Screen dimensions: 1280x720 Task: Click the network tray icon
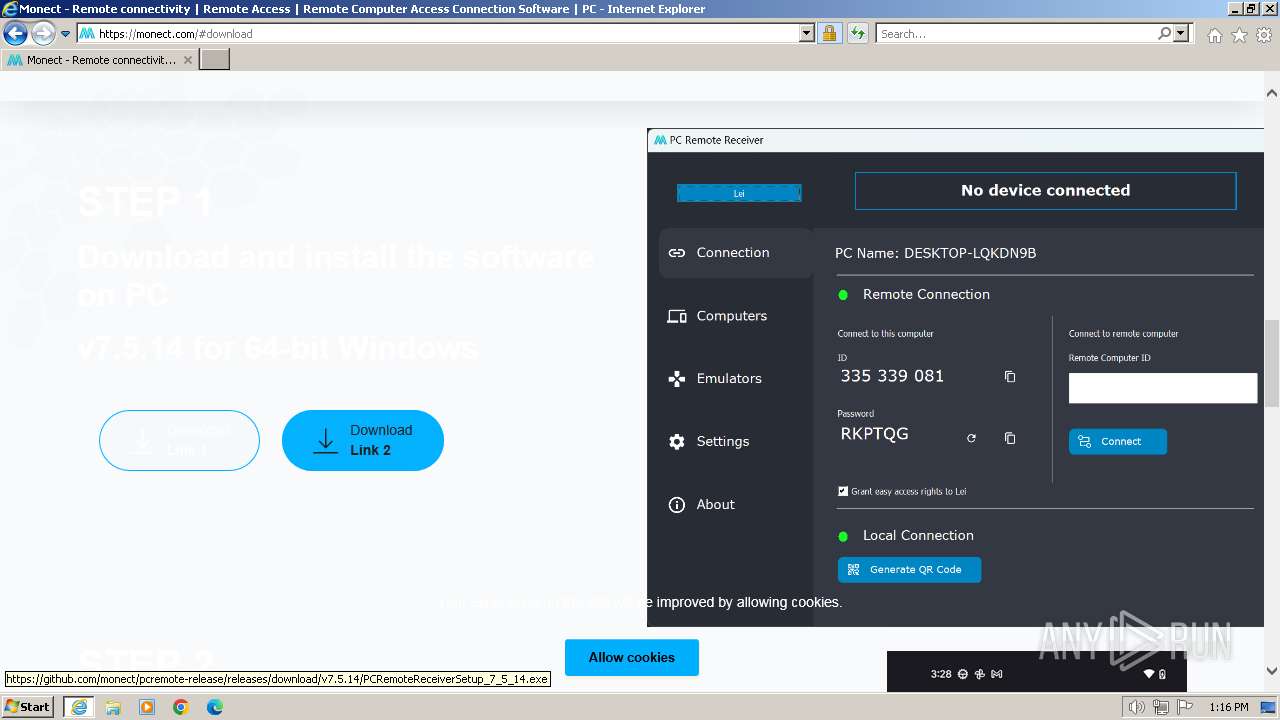(1160, 707)
